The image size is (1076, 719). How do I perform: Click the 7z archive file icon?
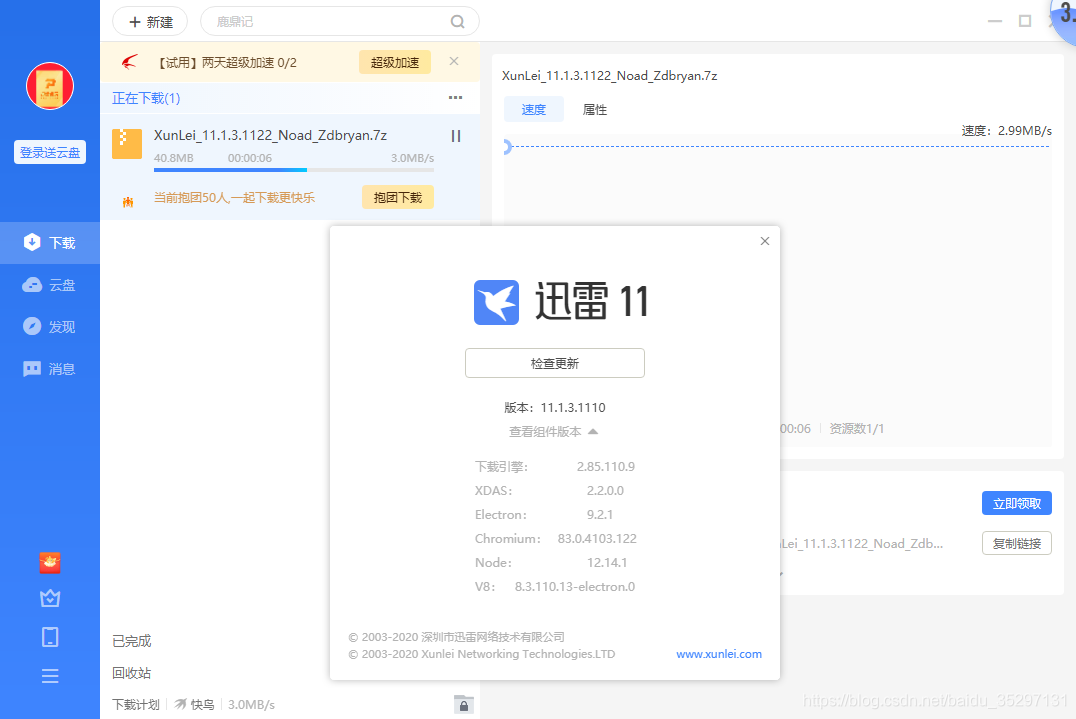click(127, 143)
